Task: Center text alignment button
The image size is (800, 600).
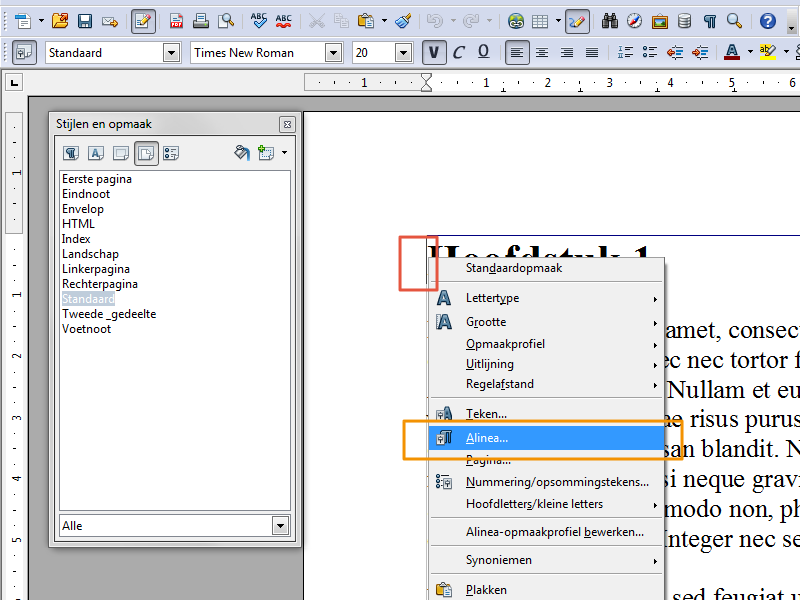Action: (x=542, y=53)
